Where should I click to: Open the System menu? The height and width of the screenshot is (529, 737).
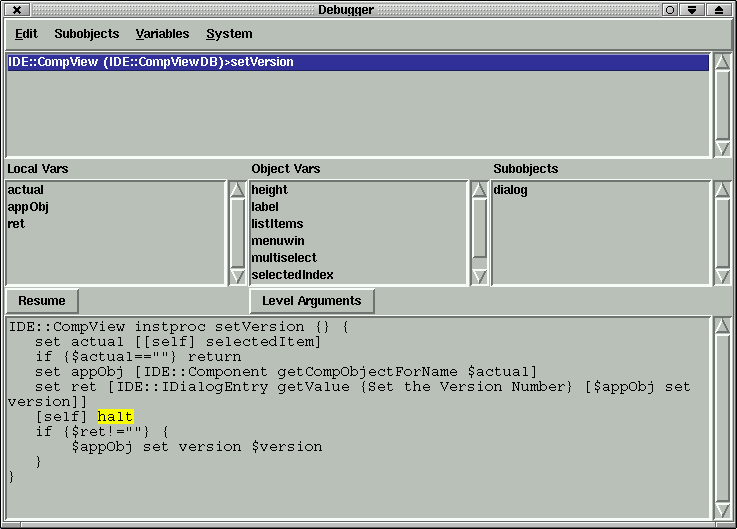tap(229, 34)
